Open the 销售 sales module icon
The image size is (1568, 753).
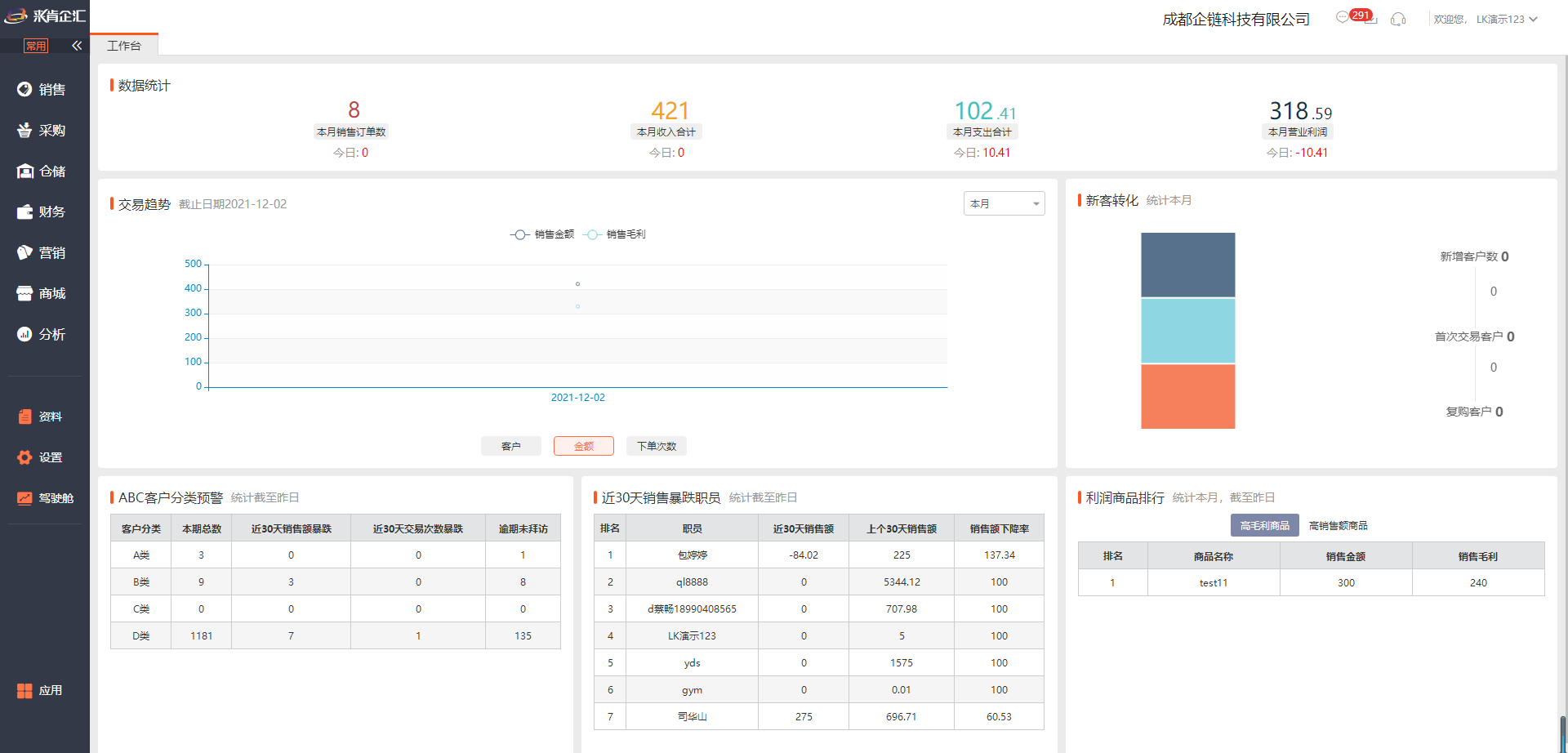(x=24, y=89)
